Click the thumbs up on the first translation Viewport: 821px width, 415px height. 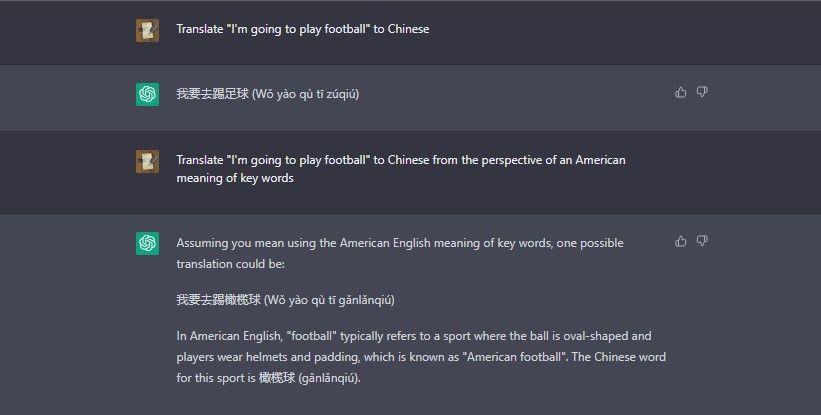[x=681, y=92]
